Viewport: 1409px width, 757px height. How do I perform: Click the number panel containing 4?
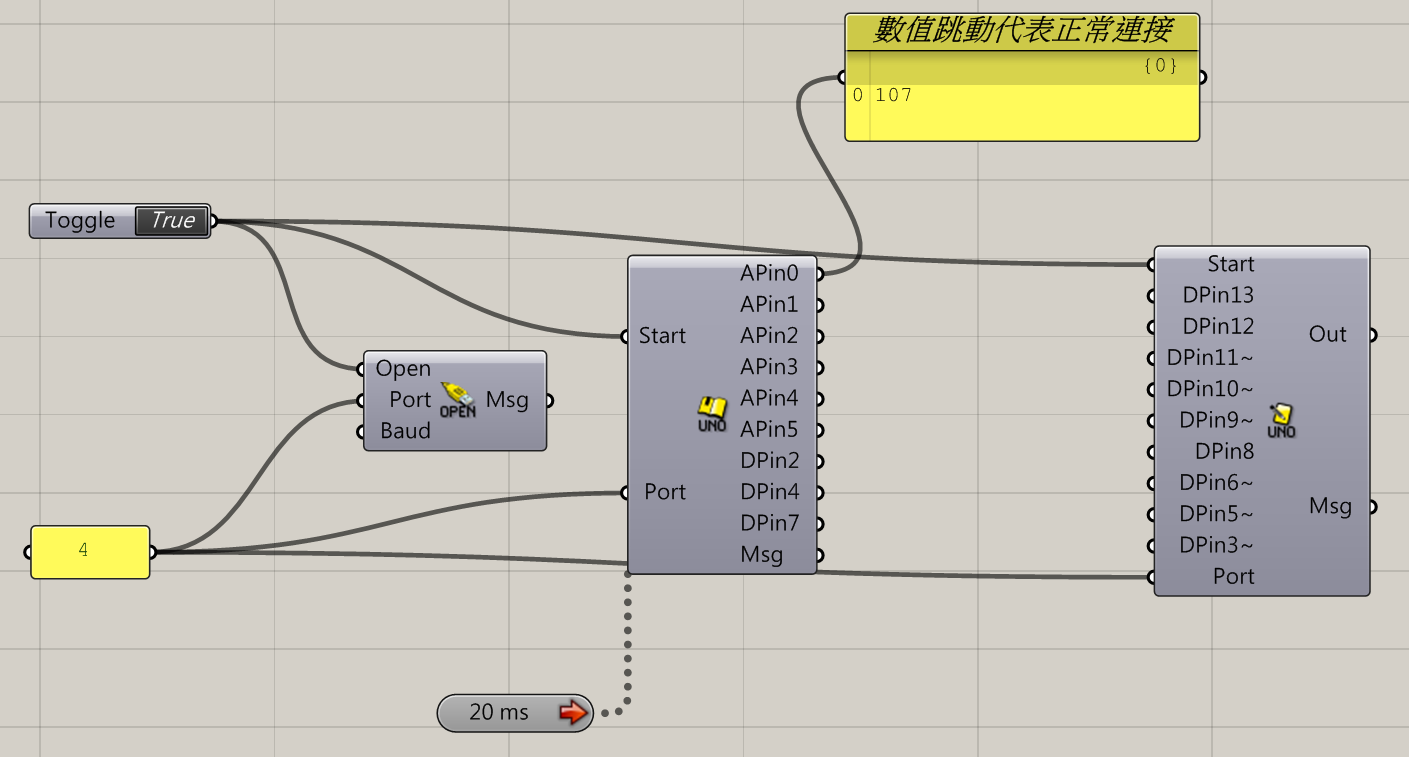pos(90,551)
